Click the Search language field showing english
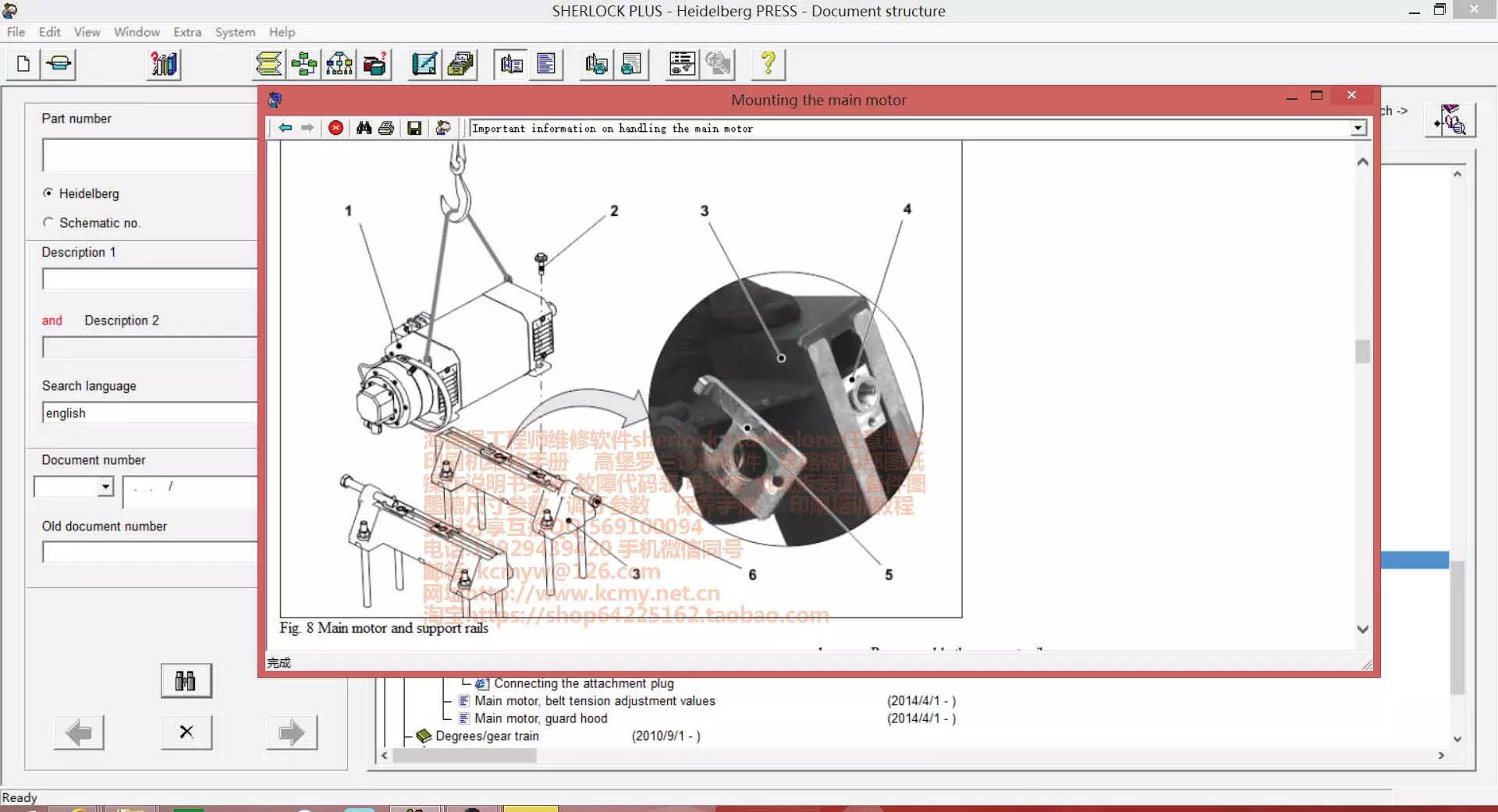Viewport: 1498px width, 812px height. coord(150,413)
